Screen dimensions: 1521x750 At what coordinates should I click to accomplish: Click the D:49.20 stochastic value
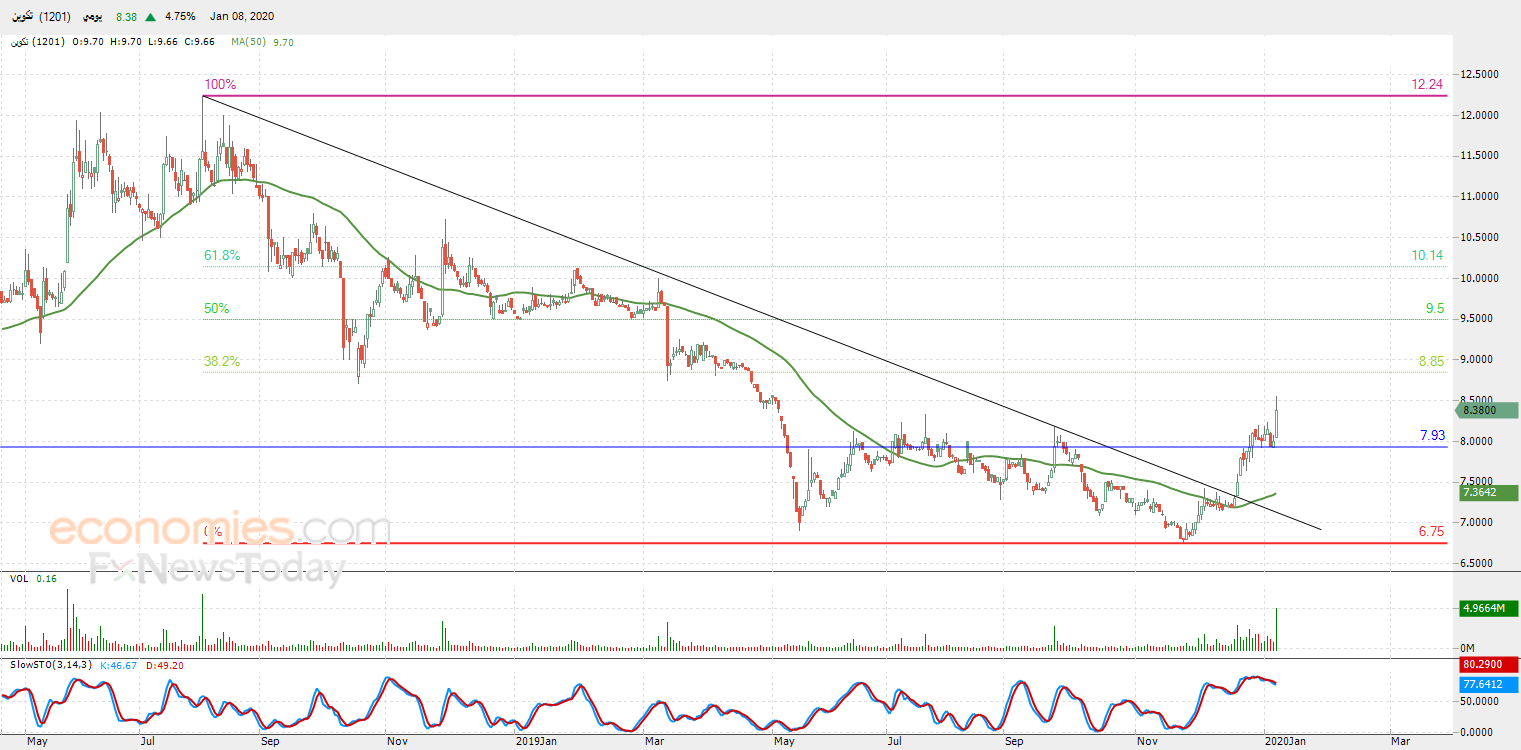tap(165, 664)
